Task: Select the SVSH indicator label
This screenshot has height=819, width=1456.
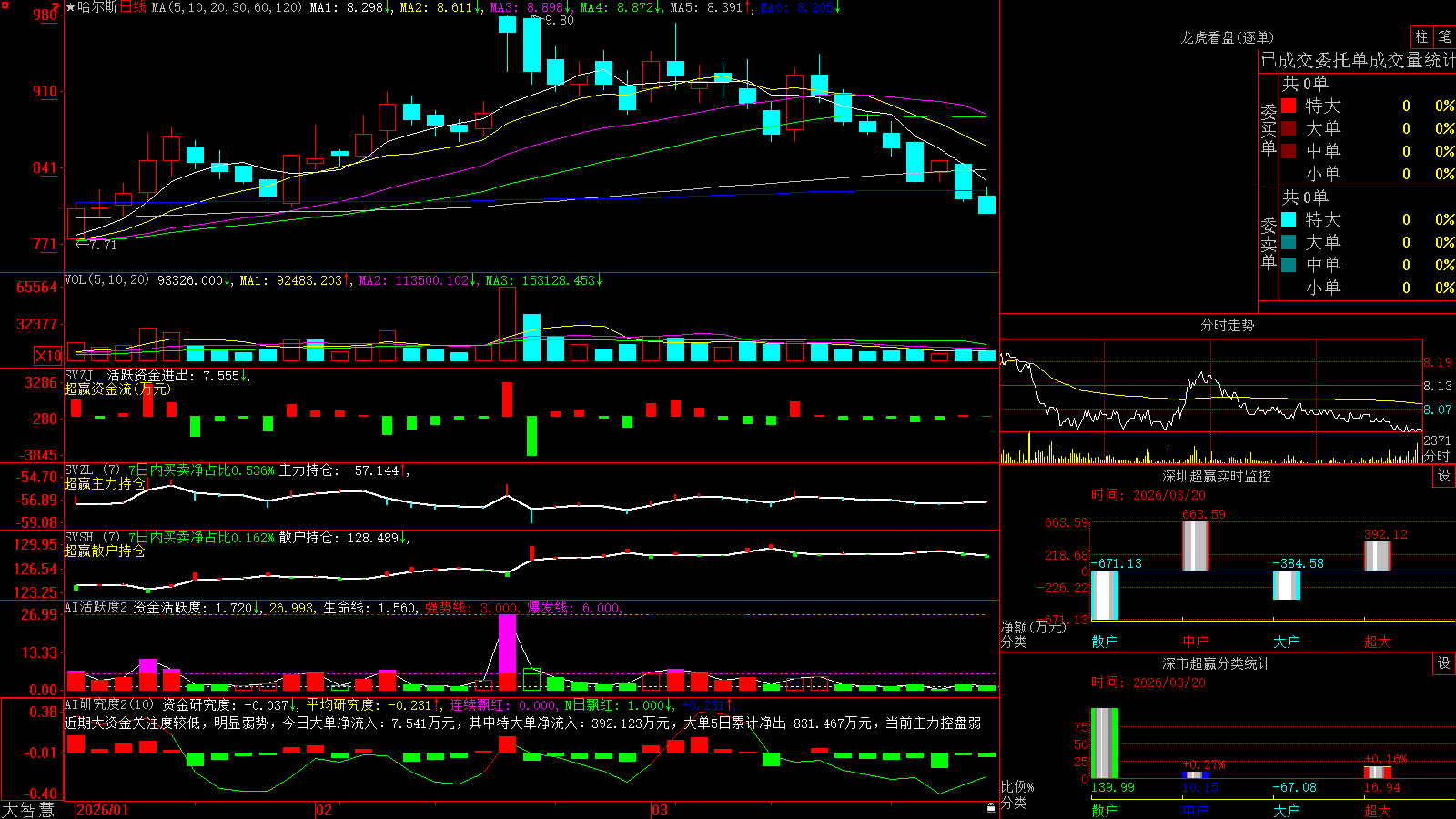Action: (x=79, y=537)
